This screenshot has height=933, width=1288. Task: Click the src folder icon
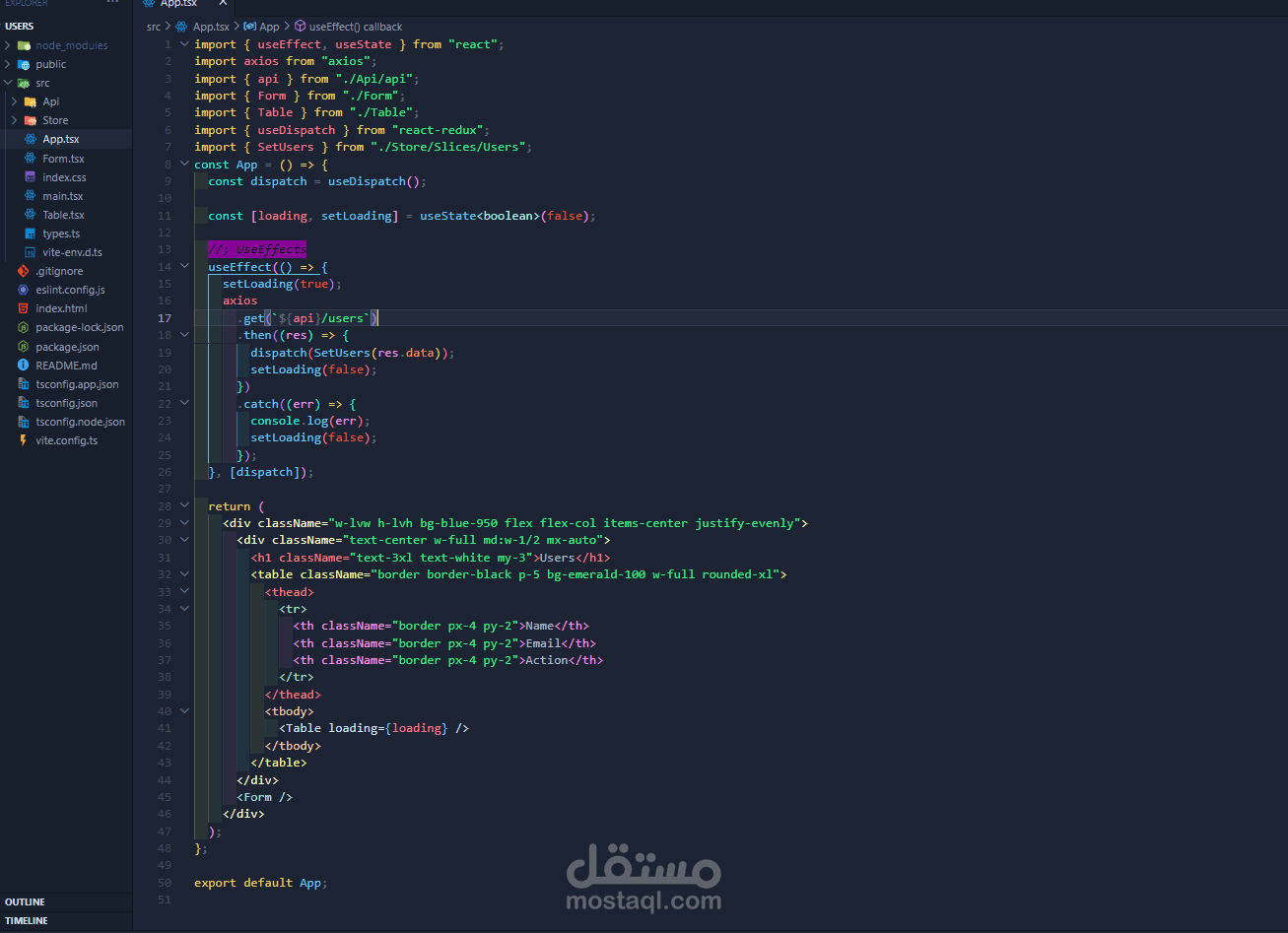coord(24,83)
